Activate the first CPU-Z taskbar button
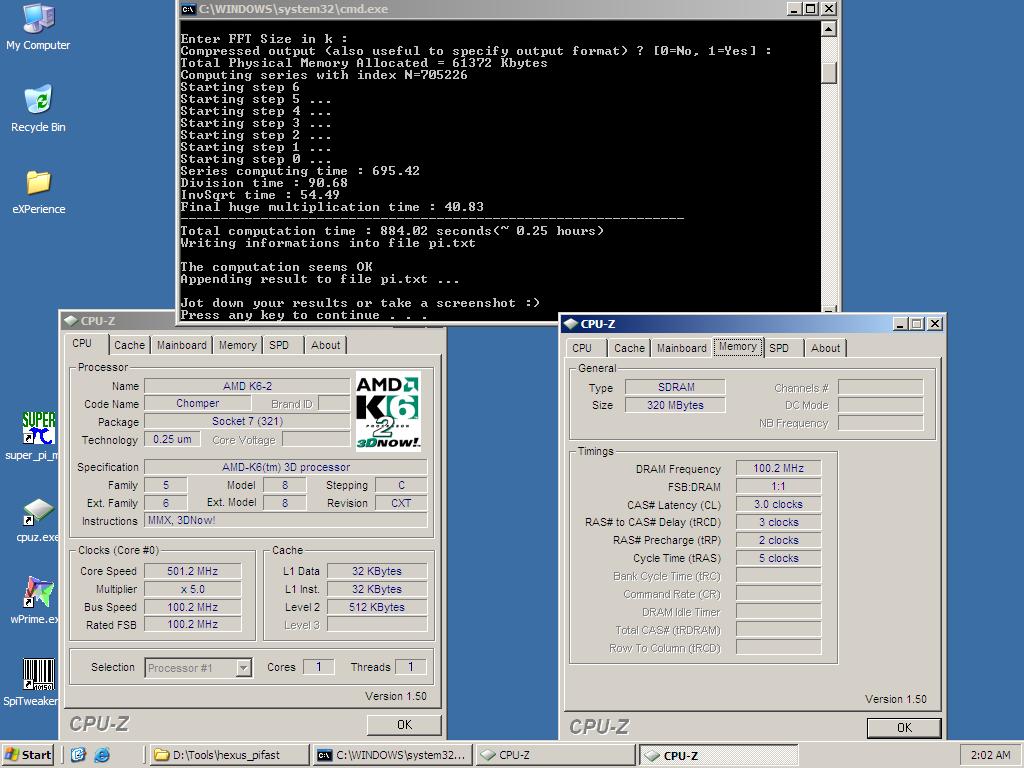 tap(555, 755)
